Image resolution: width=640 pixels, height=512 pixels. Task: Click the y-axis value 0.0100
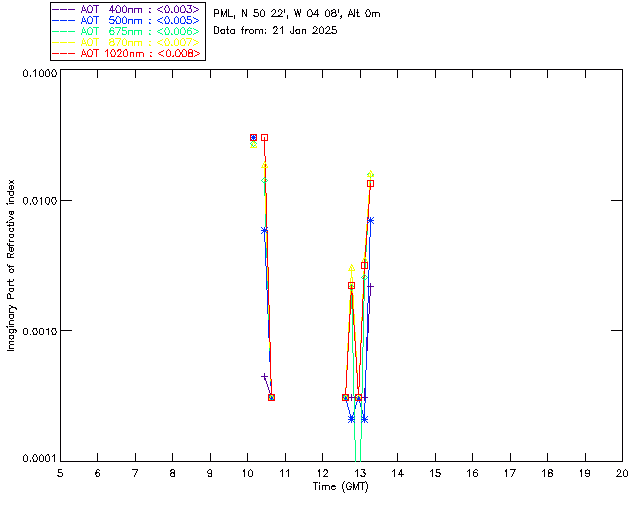tap(39, 201)
